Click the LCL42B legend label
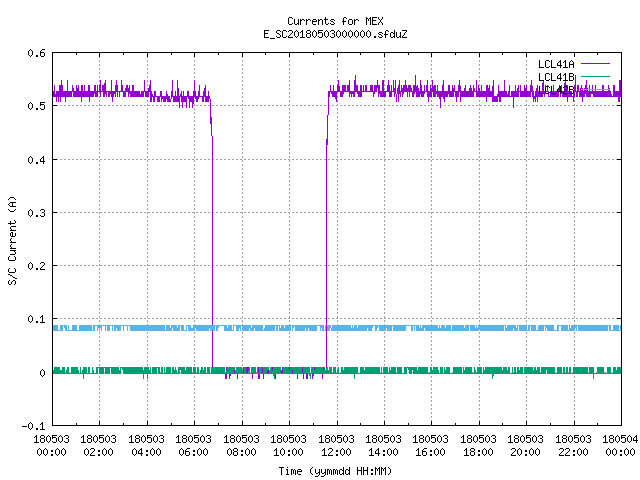 (x=556, y=90)
